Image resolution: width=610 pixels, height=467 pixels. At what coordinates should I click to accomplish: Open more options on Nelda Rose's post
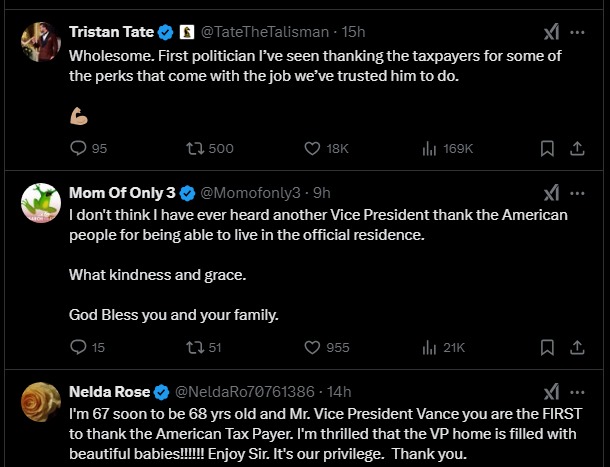click(x=577, y=391)
